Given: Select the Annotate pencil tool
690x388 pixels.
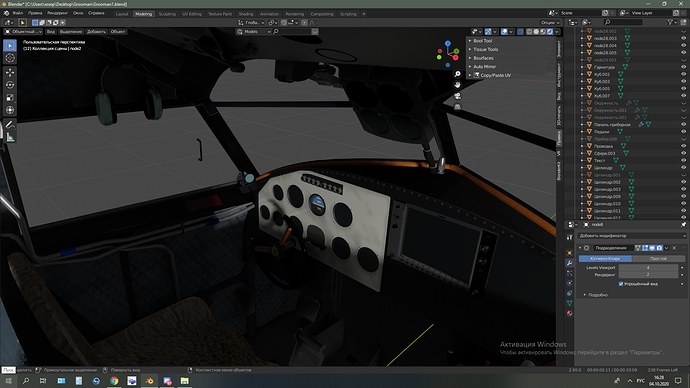Looking at the screenshot, I should (10, 125).
